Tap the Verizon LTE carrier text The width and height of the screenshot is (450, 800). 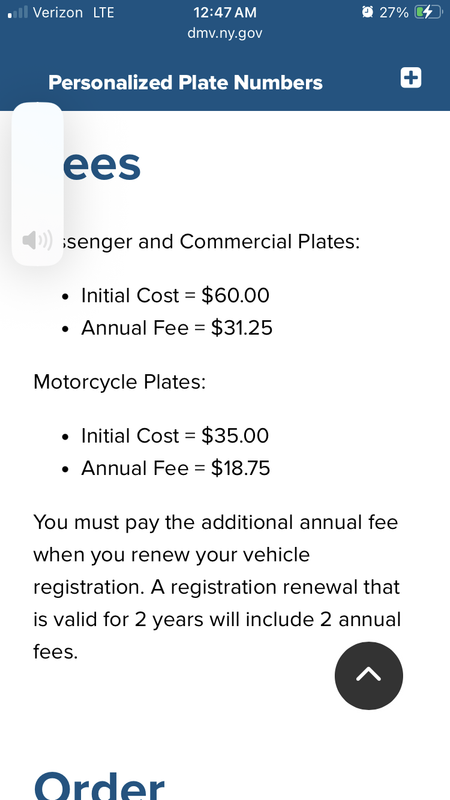point(73,12)
